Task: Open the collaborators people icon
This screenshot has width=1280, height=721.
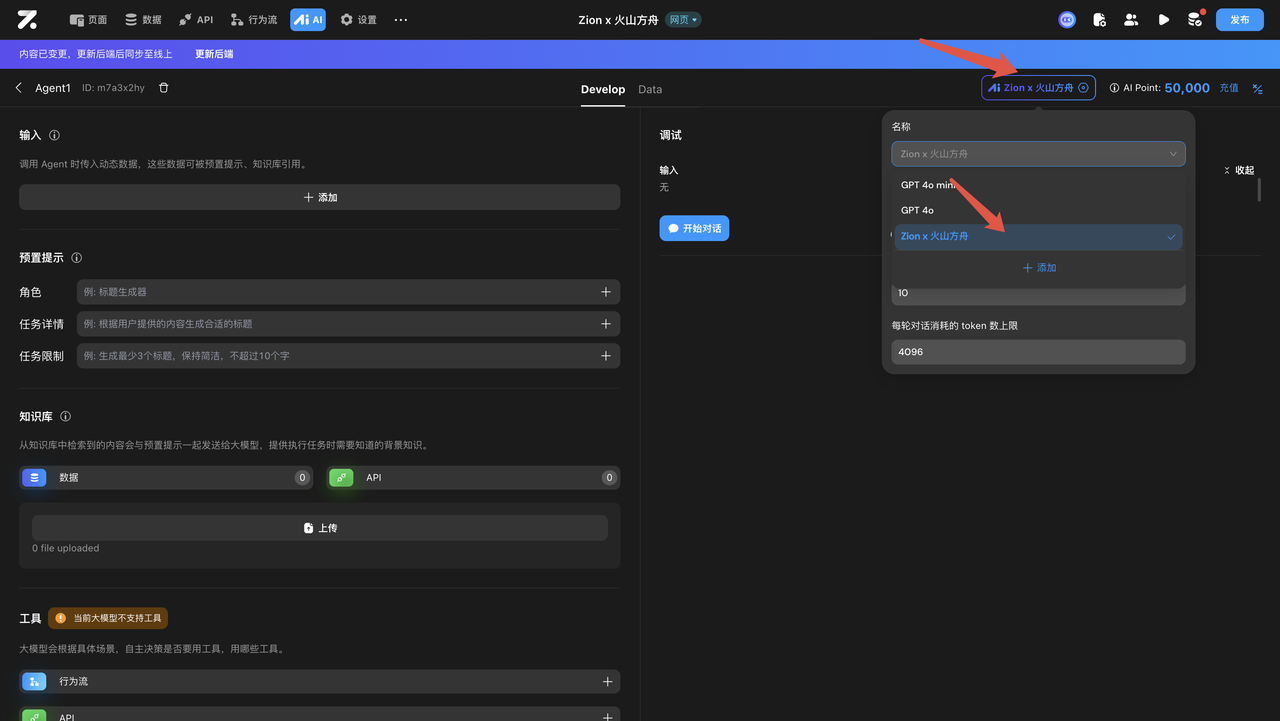Action: [x=1131, y=19]
